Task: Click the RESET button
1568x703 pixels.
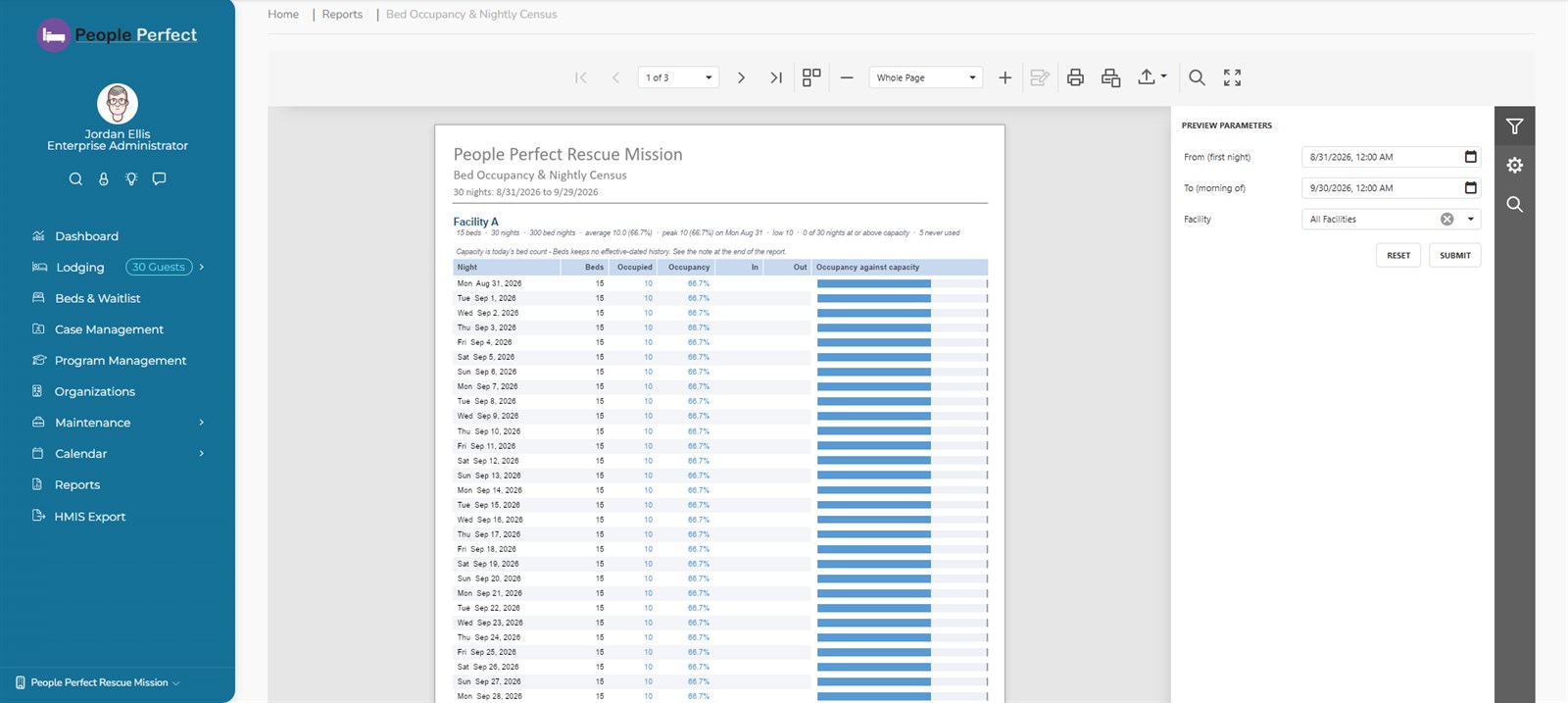Action: pos(1398,256)
